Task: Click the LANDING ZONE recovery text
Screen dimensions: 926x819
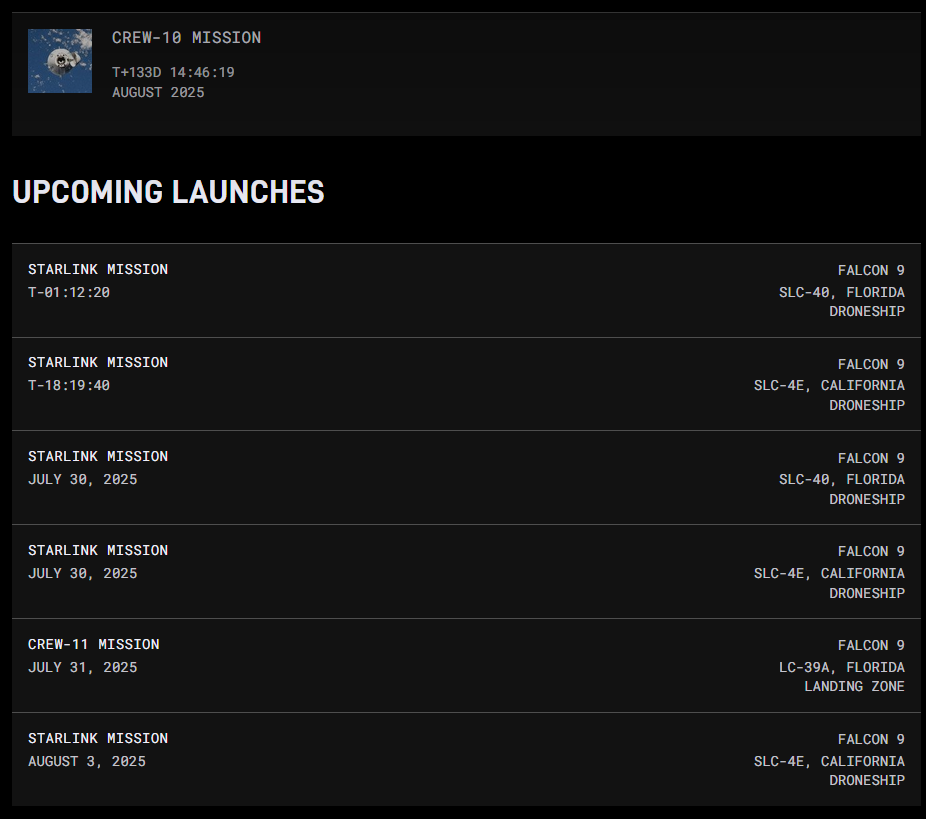Action: point(855,686)
